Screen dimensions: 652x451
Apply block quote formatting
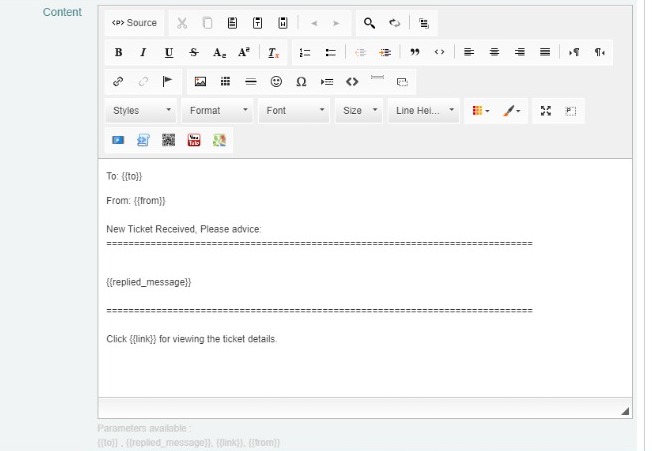pos(414,52)
